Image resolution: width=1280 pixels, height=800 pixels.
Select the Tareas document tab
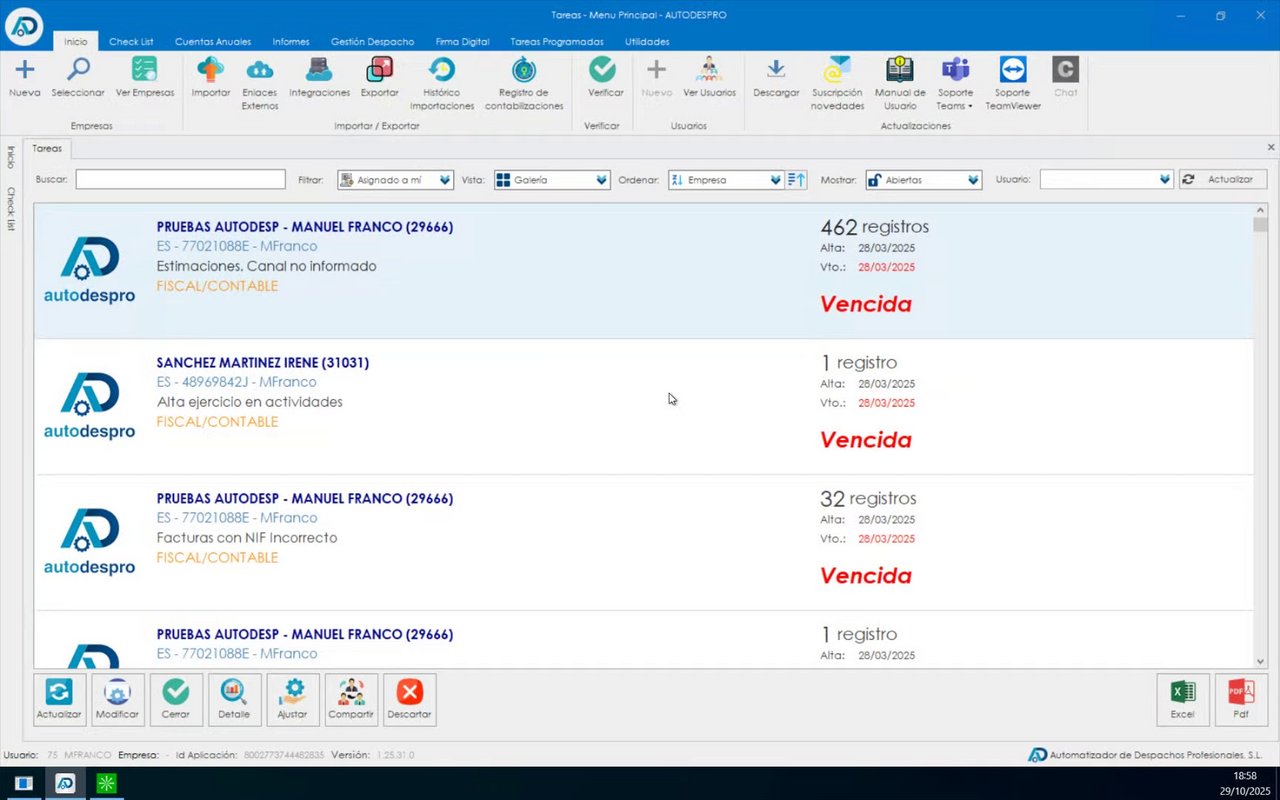click(x=47, y=148)
